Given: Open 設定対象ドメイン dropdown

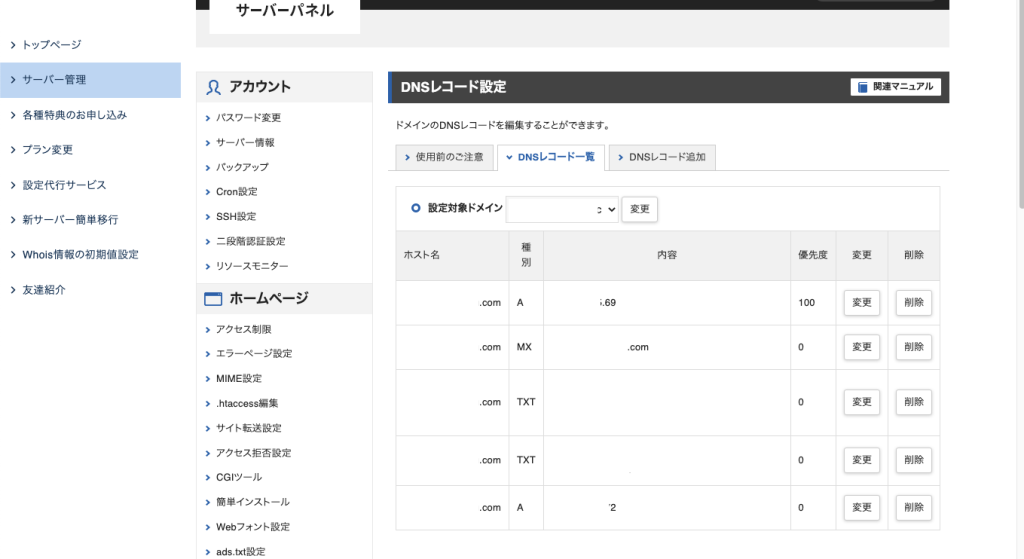Looking at the screenshot, I should (x=562, y=210).
